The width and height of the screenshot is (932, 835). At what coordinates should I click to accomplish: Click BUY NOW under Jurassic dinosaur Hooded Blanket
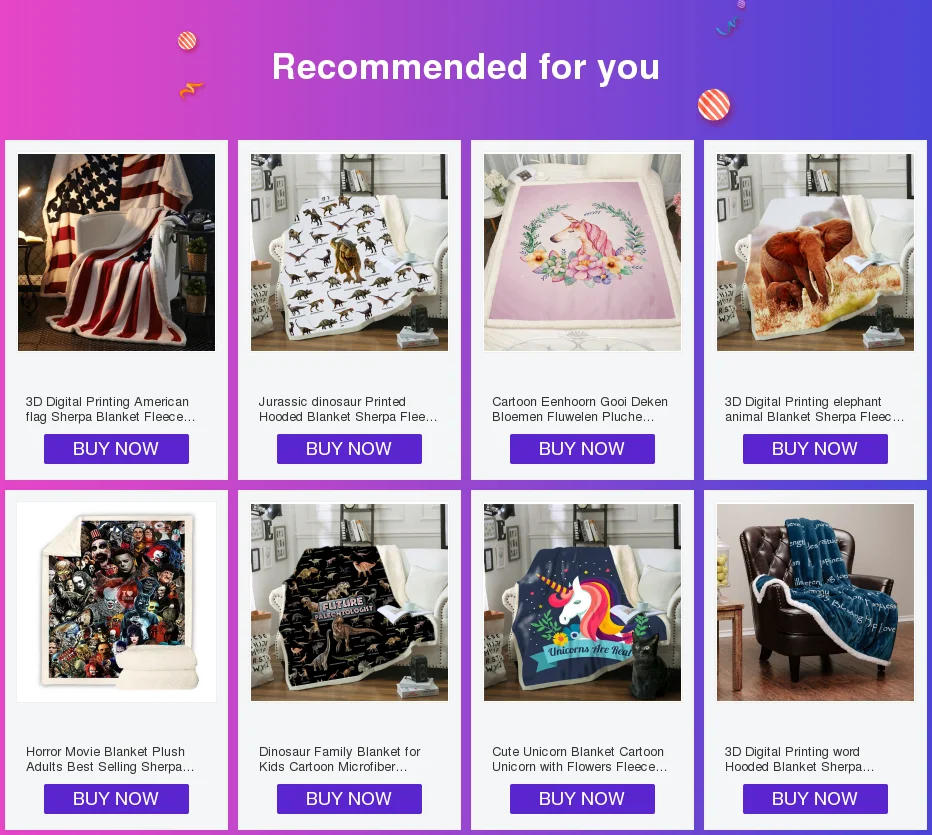click(350, 449)
